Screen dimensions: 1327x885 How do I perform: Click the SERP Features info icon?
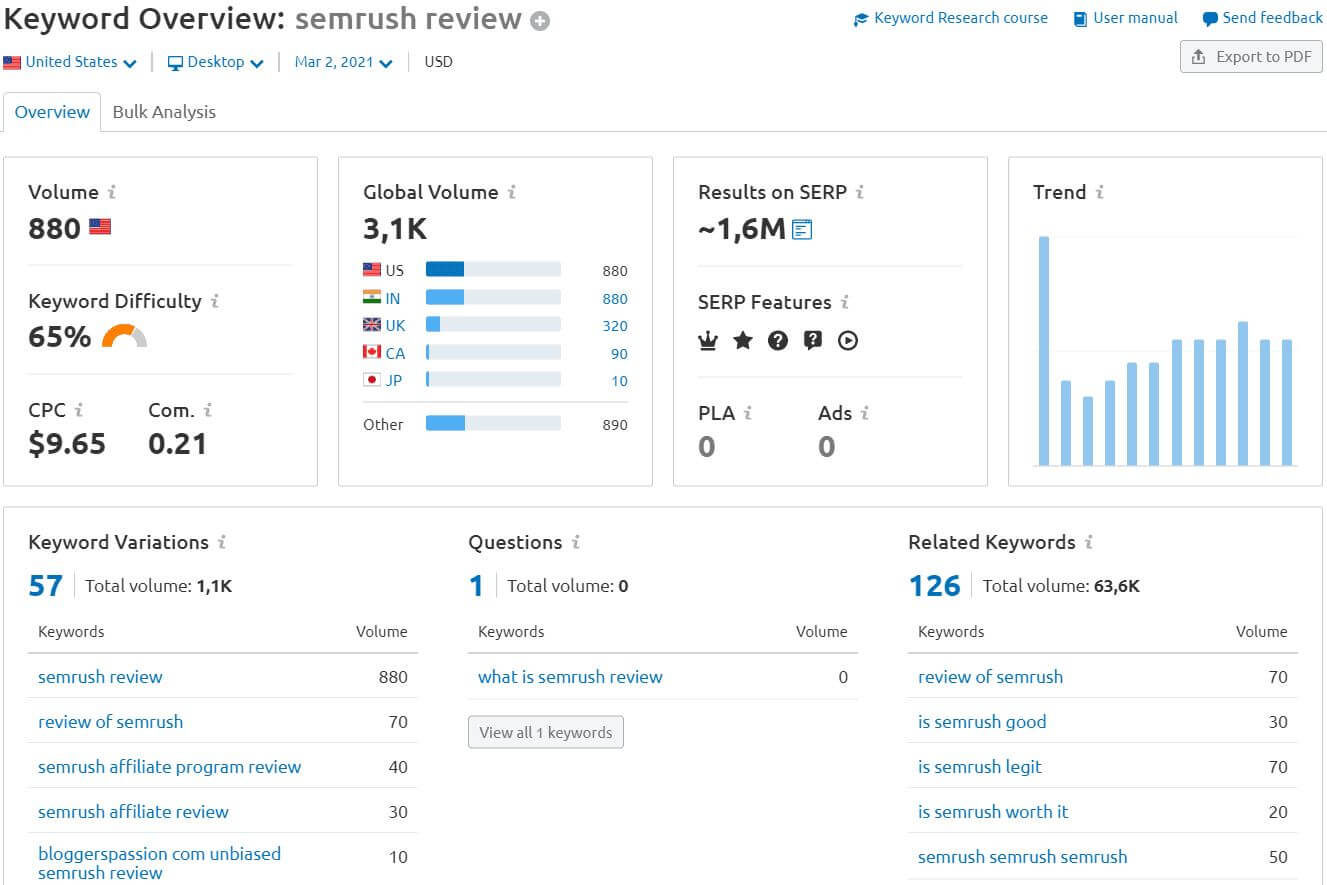tap(845, 302)
